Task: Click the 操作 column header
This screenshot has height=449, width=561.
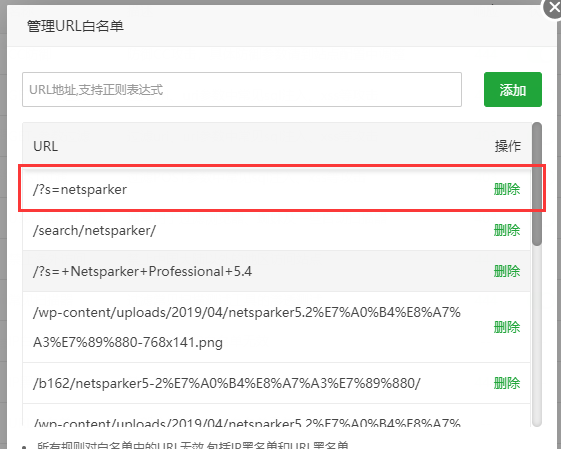Action: coord(508,146)
